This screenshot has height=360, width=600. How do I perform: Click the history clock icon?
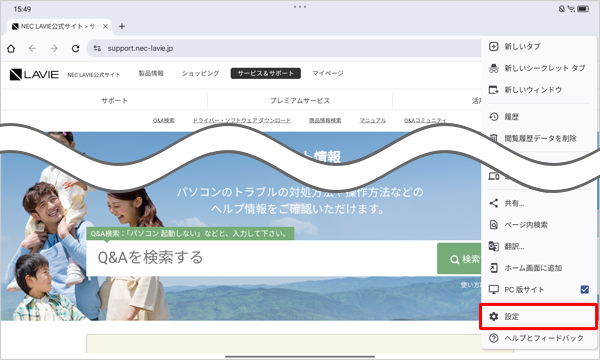pos(494,117)
